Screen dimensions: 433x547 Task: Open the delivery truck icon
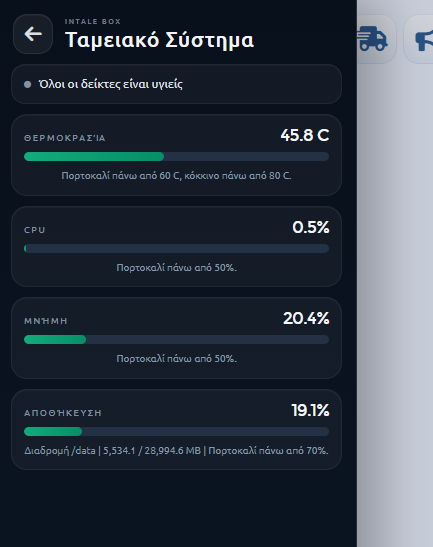(372, 39)
